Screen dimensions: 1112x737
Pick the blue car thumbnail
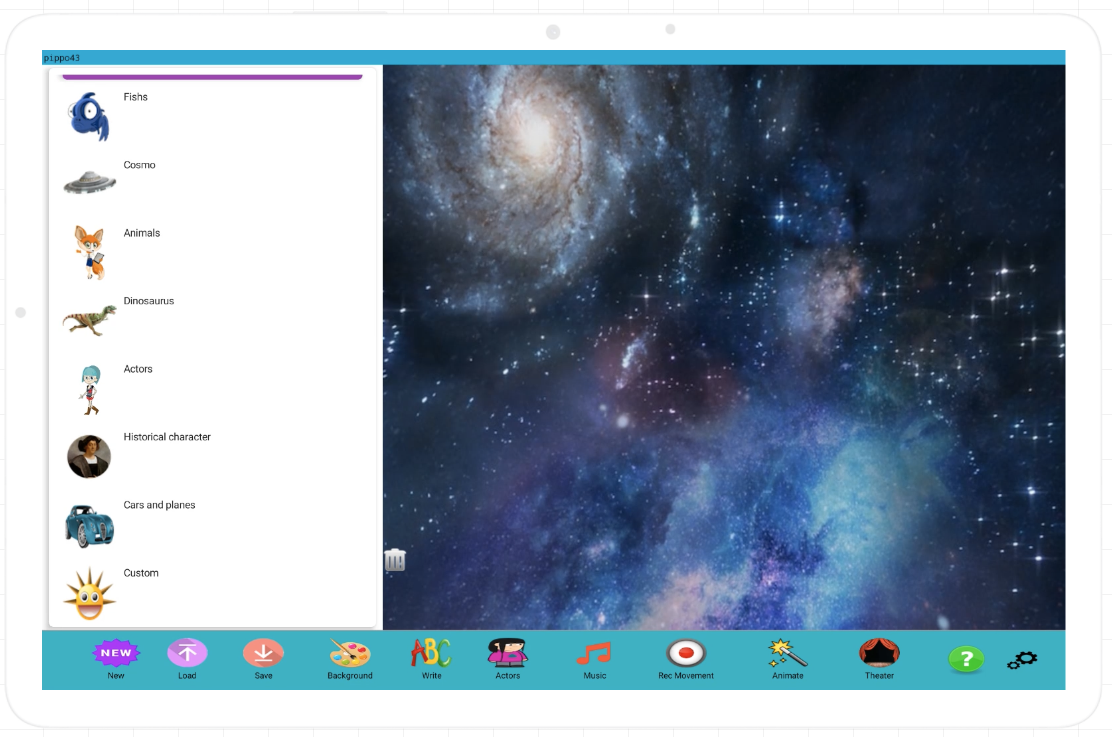89,526
